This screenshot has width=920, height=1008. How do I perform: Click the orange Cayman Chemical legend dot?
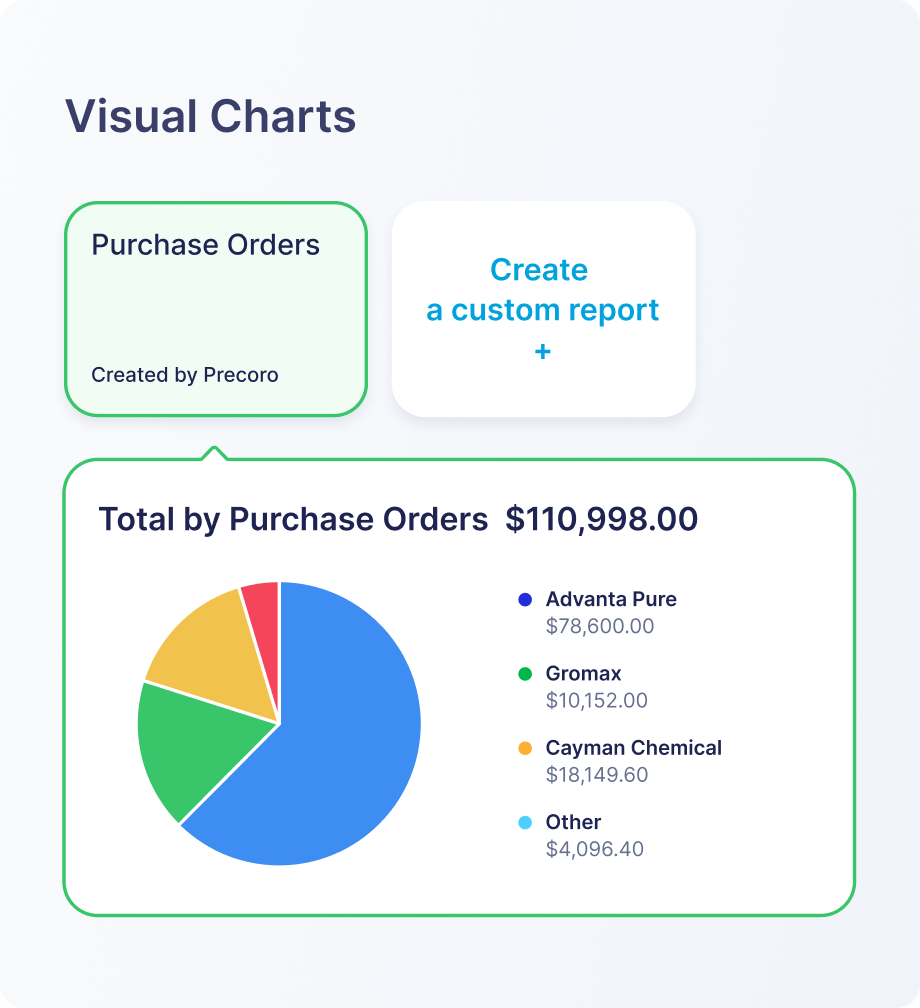pos(525,748)
